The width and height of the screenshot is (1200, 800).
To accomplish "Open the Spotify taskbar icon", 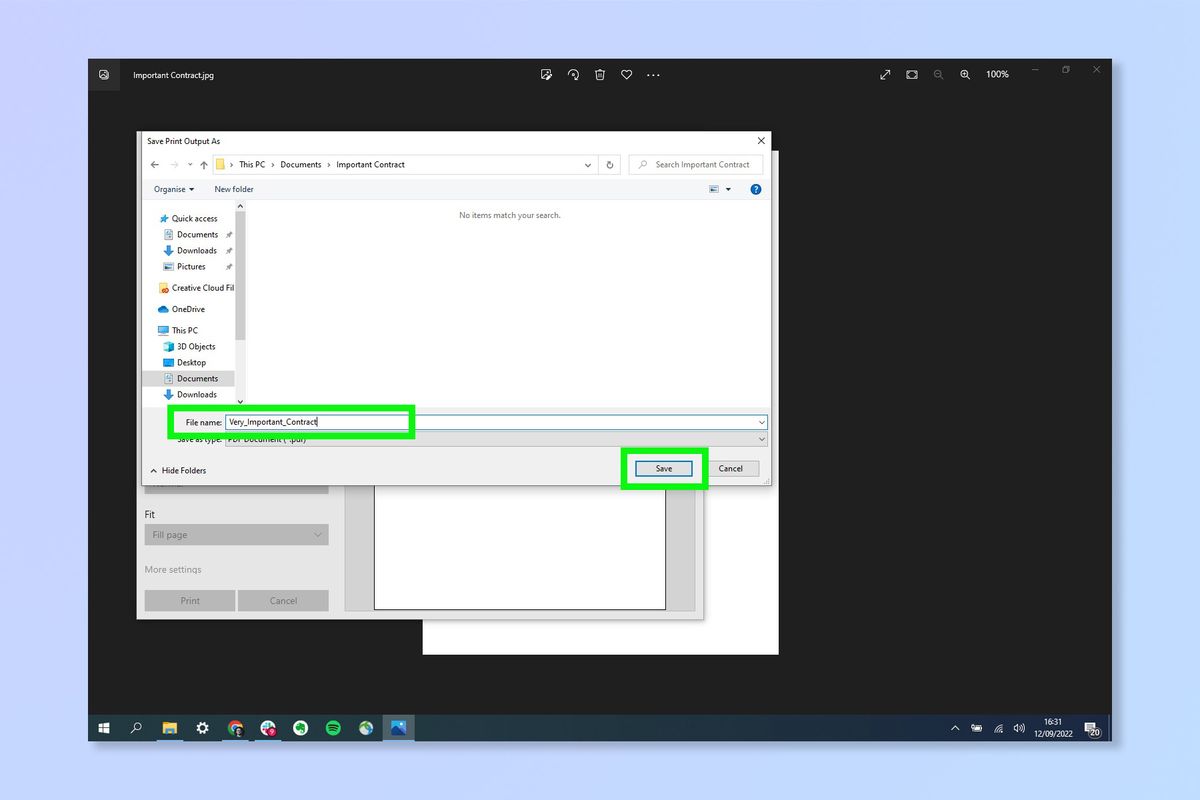I will pyautogui.click(x=333, y=727).
